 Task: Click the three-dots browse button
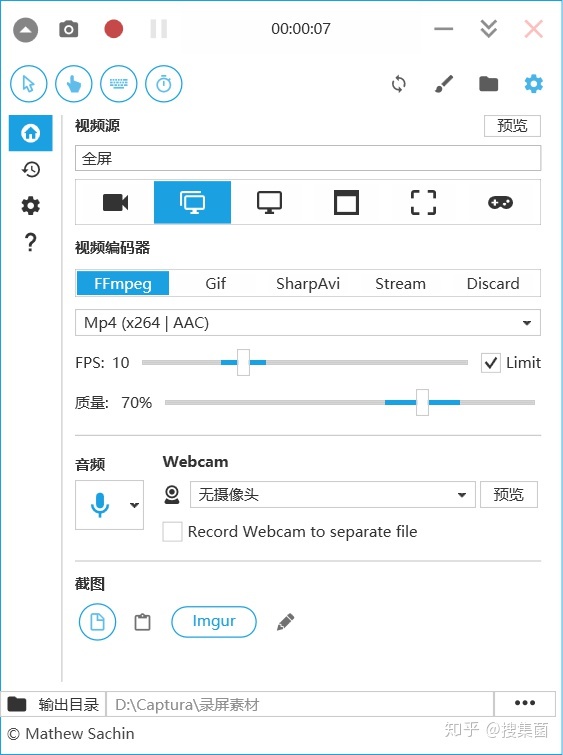(x=525, y=703)
